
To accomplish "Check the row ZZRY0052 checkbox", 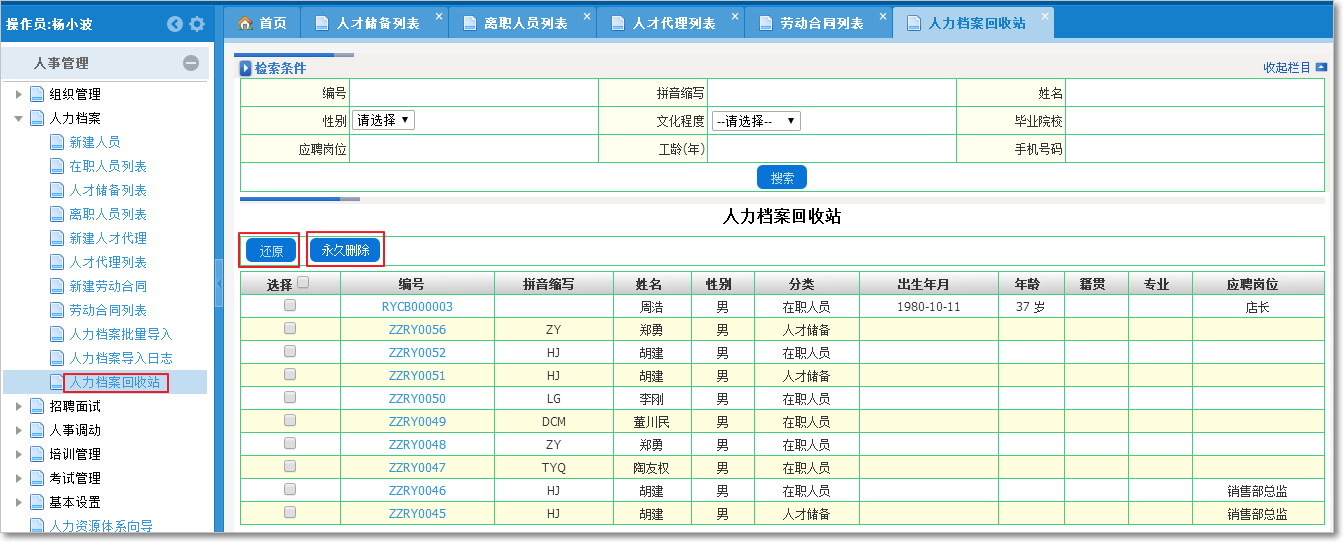I will (290, 351).
